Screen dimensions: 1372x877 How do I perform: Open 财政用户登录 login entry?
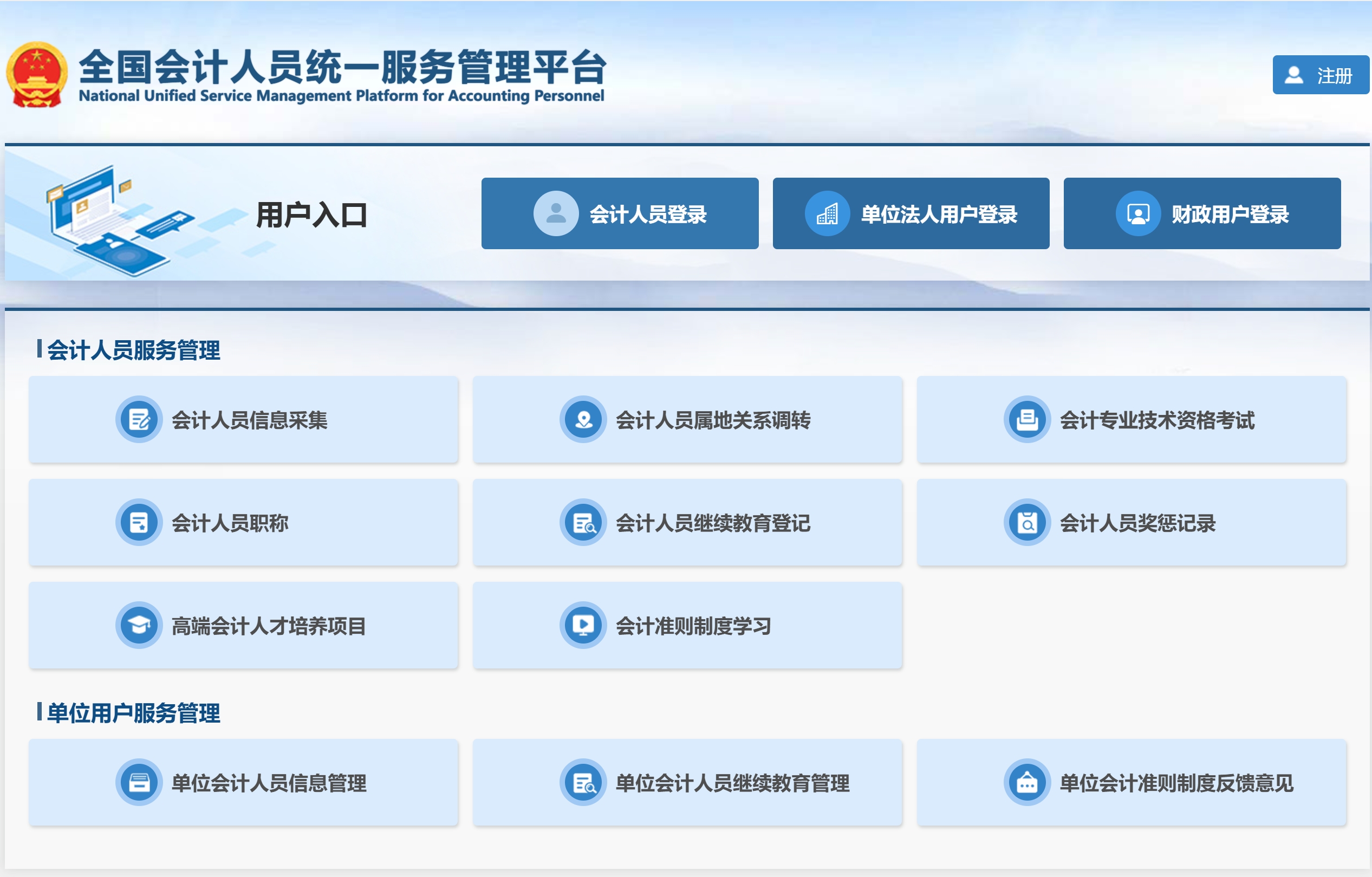click(1201, 213)
